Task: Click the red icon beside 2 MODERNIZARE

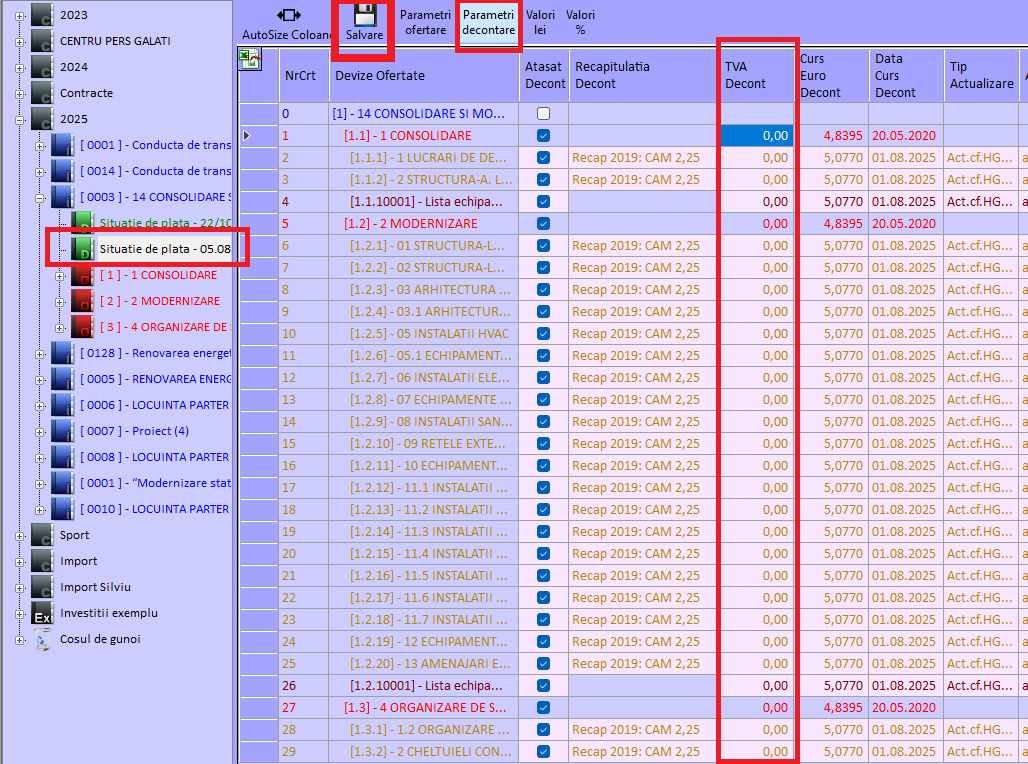Action: click(82, 301)
